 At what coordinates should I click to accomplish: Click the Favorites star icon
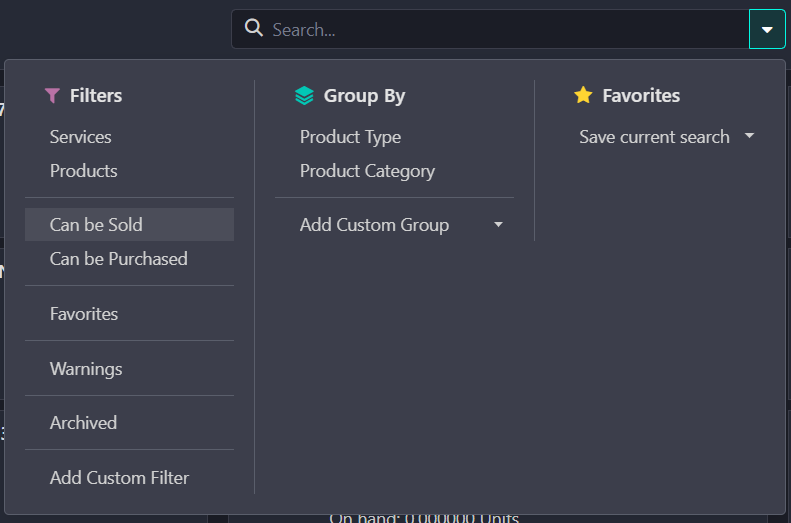(x=583, y=96)
